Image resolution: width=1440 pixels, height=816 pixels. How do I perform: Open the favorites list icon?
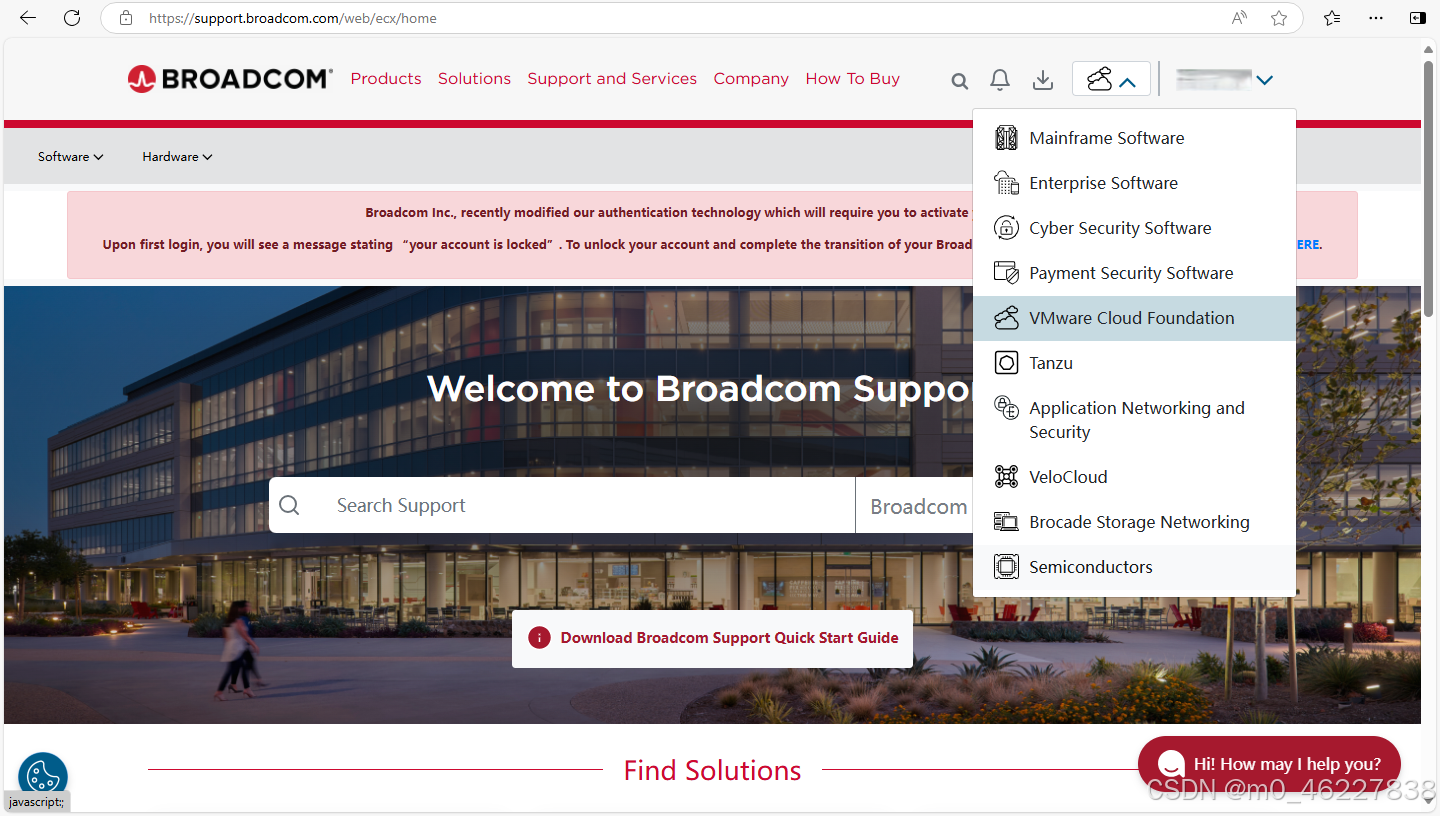[x=1332, y=18]
